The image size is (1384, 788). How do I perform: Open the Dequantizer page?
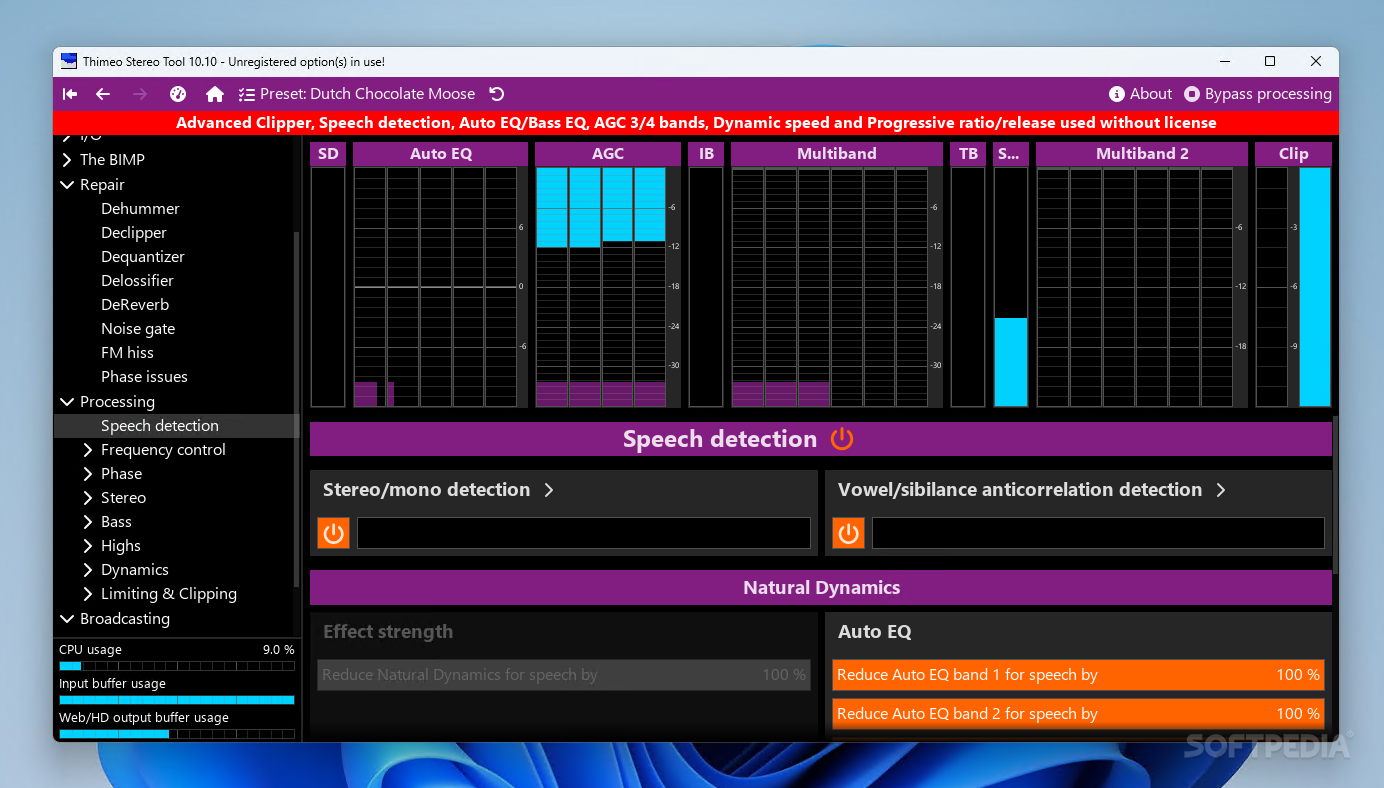(x=143, y=257)
